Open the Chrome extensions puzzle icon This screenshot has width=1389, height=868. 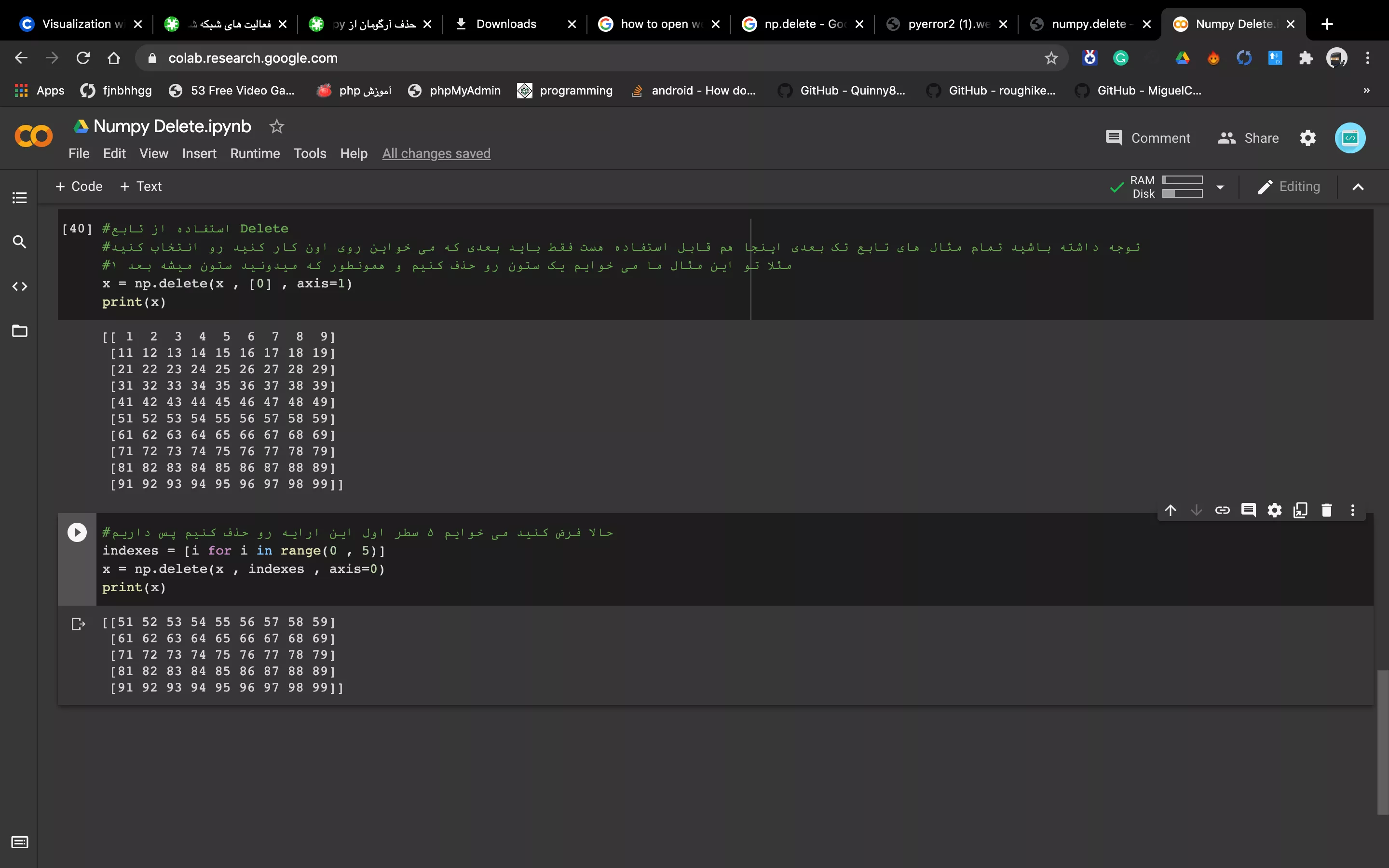(1306, 58)
